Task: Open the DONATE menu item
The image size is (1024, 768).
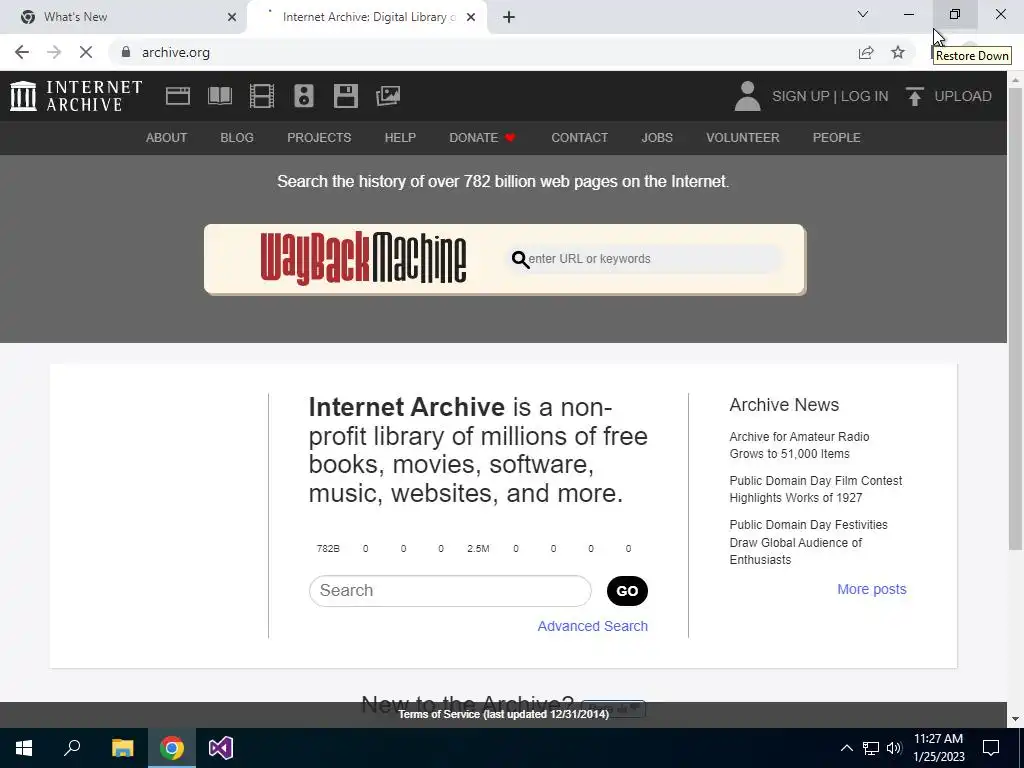Action: point(482,138)
